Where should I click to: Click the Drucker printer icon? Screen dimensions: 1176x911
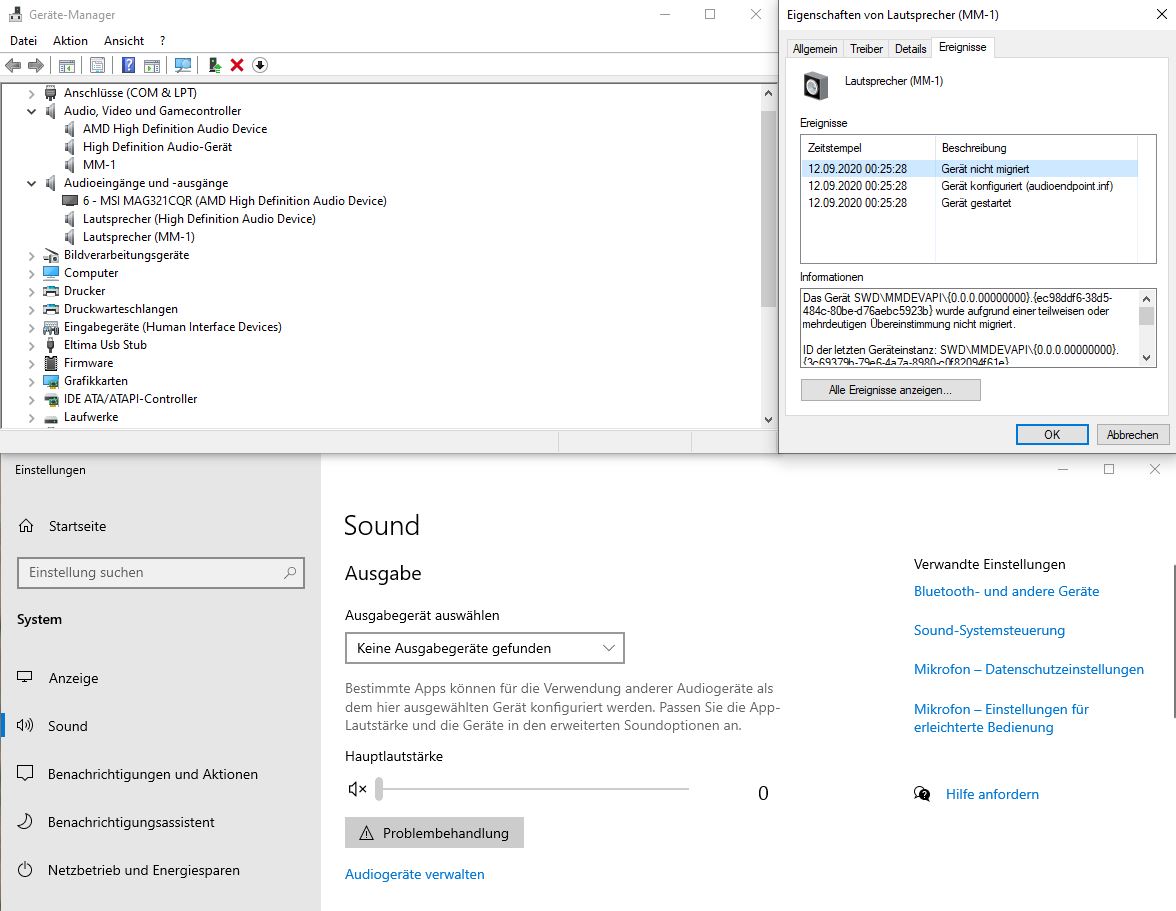(x=51, y=291)
